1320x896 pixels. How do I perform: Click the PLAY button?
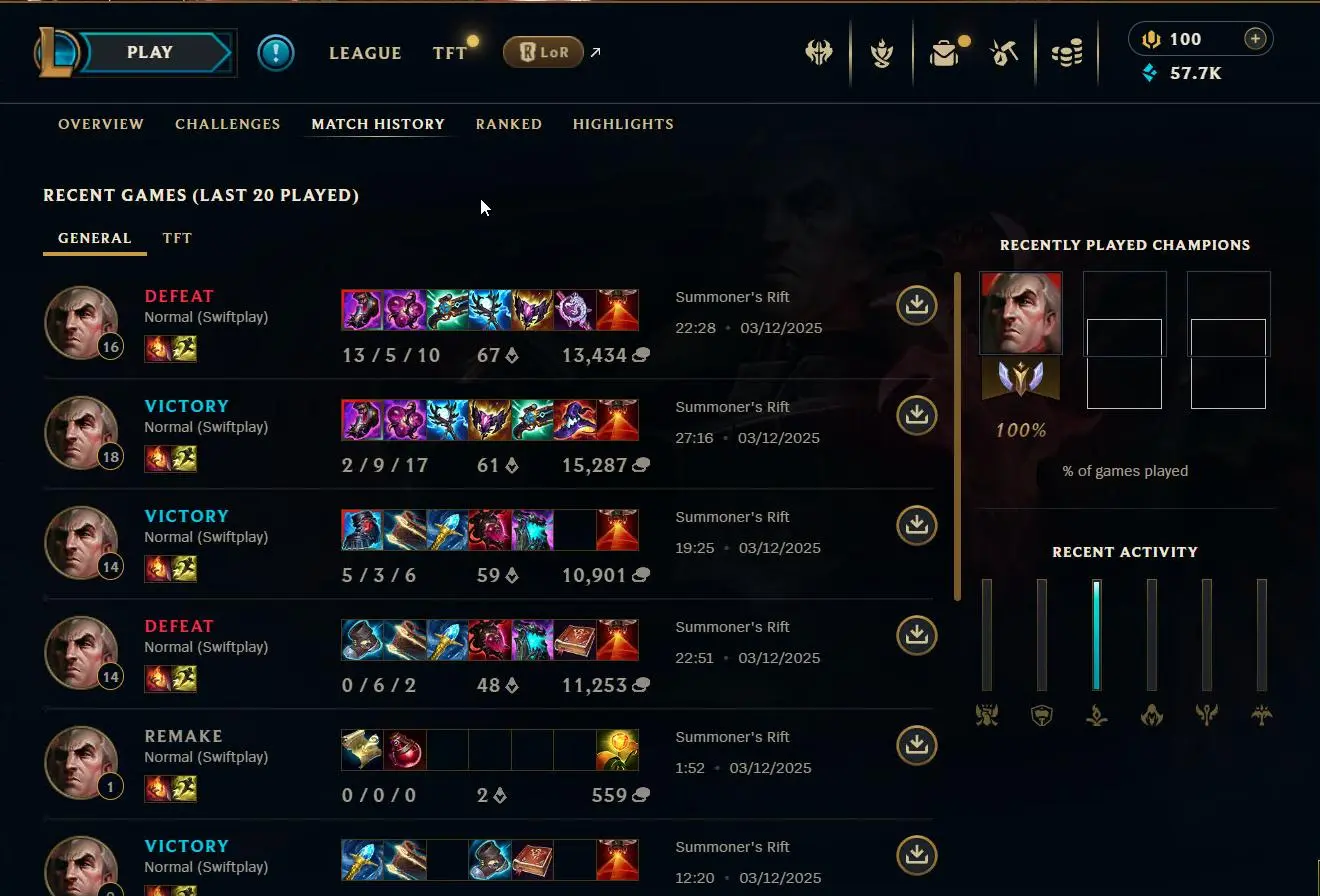tap(150, 53)
